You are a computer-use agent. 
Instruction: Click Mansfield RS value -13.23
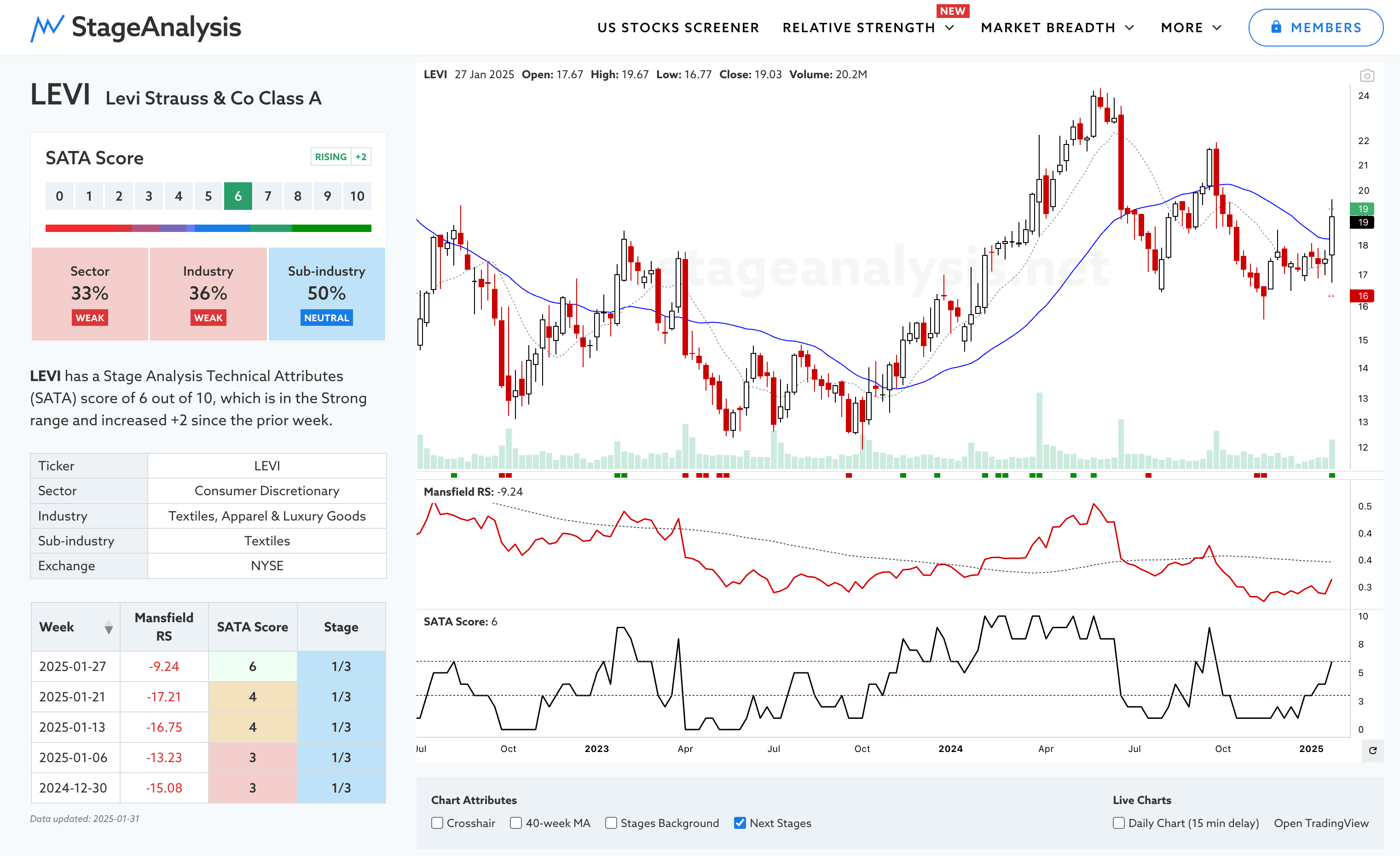pyautogui.click(x=164, y=758)
